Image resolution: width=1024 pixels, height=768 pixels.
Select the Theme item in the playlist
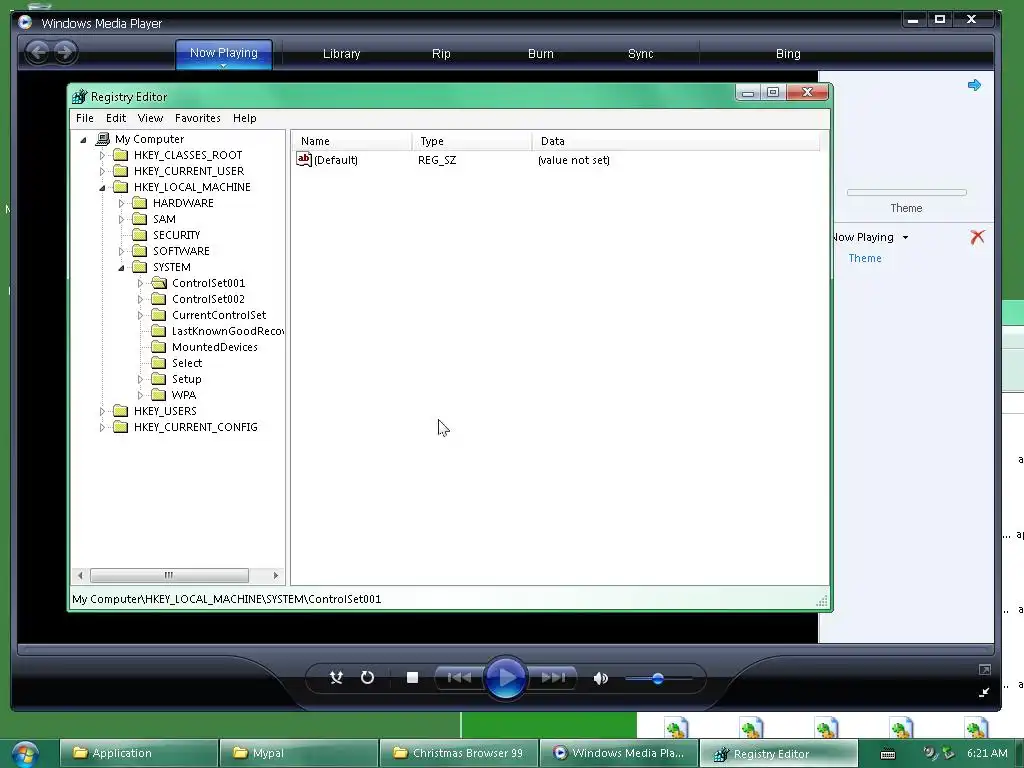865,259
